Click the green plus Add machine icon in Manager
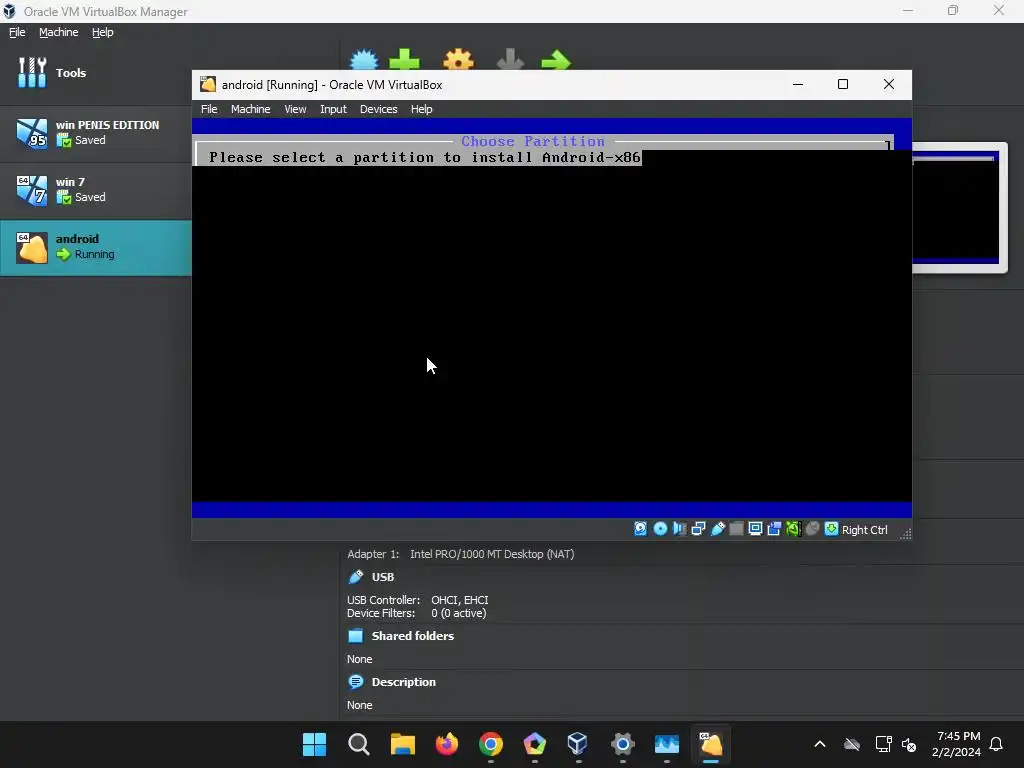1024x768 pixels. click(404, 60)
